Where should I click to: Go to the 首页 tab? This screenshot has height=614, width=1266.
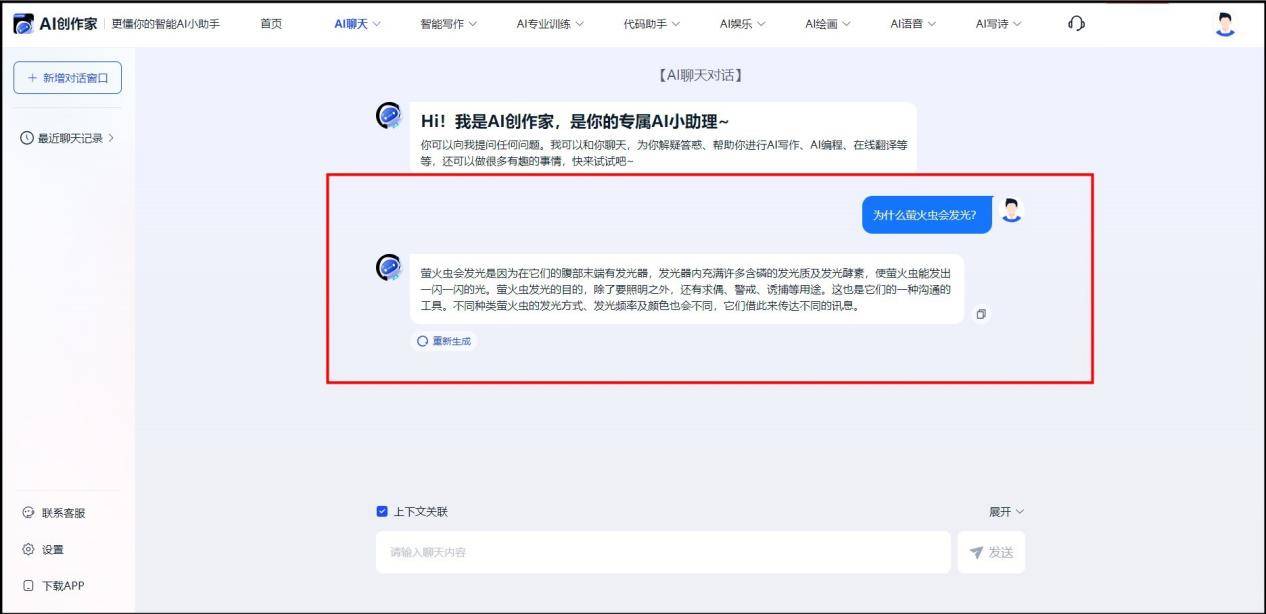click(x=271, y=24)
